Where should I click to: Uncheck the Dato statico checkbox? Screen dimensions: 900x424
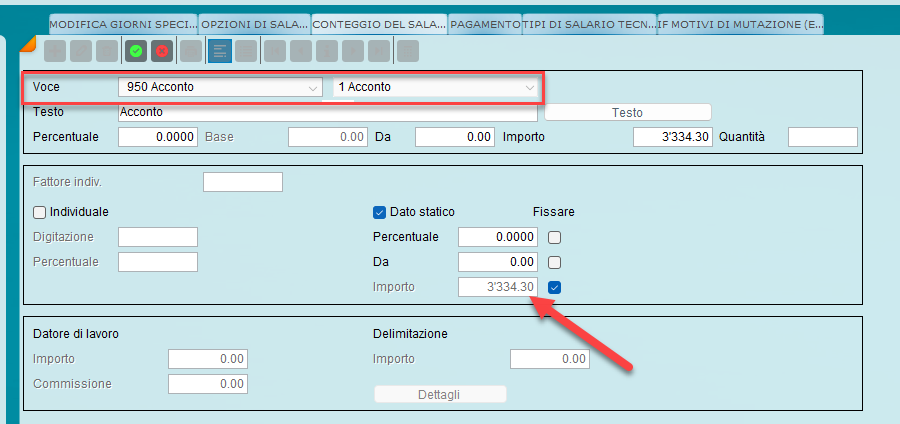[379, 212]
